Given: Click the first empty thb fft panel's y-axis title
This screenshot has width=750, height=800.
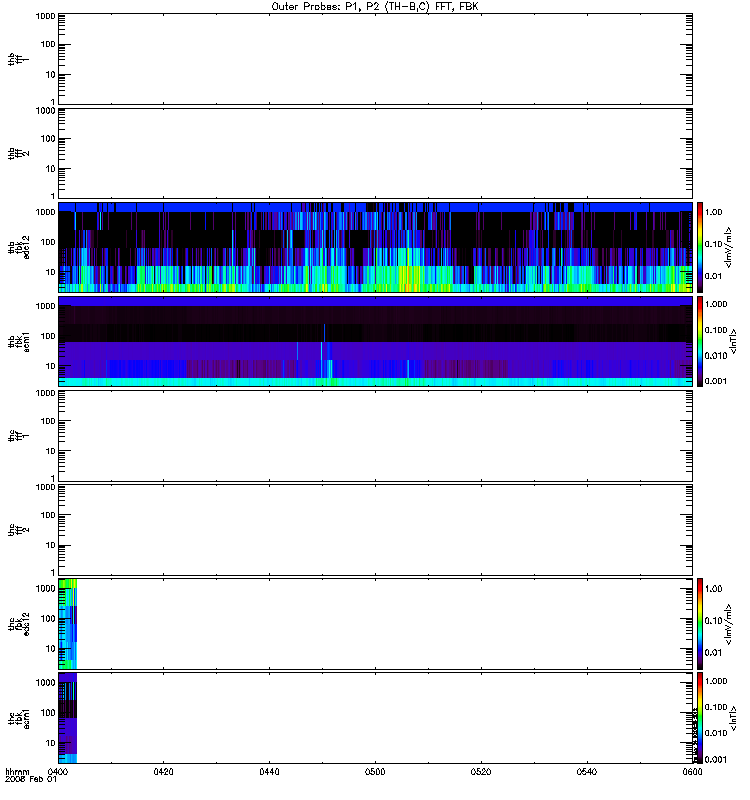Looking at the screenshot, I should 18,59.
